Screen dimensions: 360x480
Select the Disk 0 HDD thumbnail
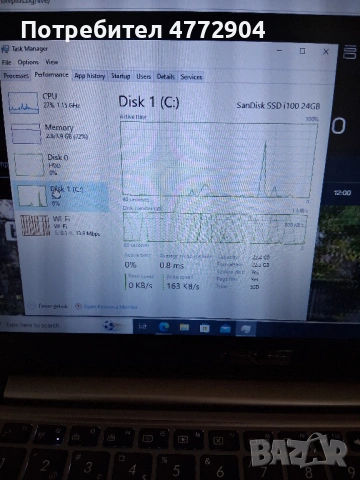(29, 164)
